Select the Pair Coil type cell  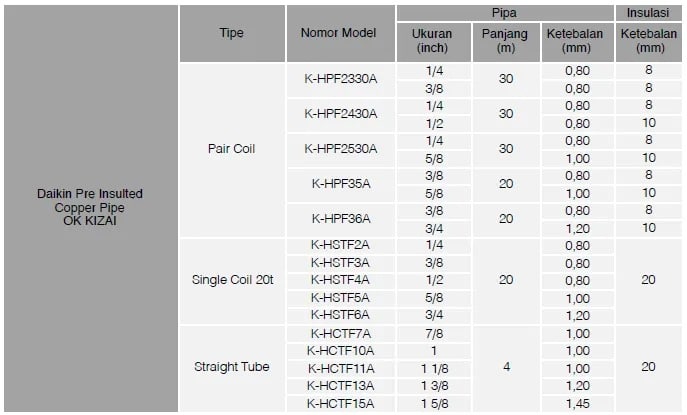[x=231, y=149]
